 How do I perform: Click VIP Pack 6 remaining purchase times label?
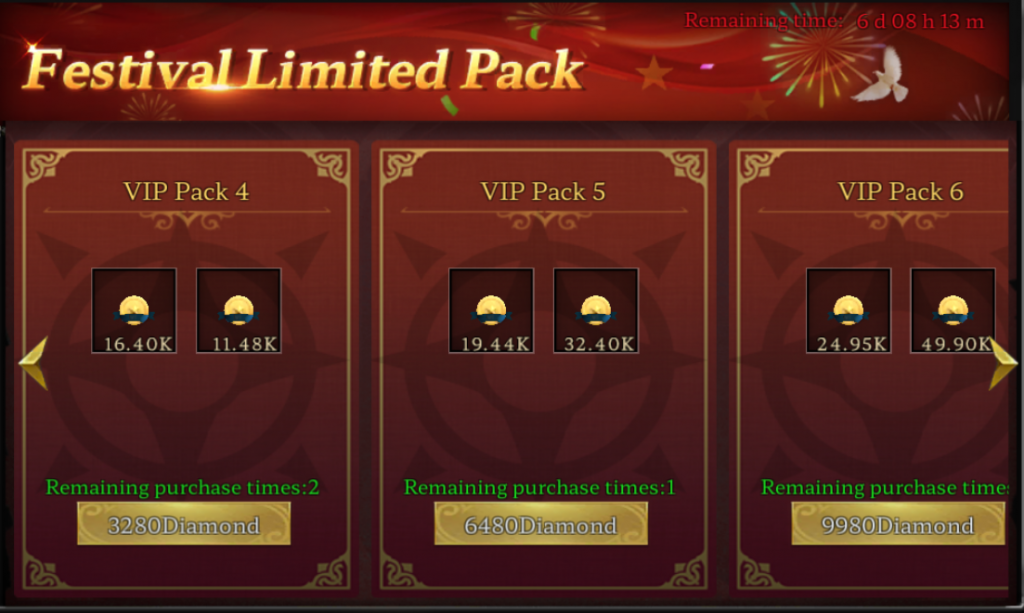[885, 488]
